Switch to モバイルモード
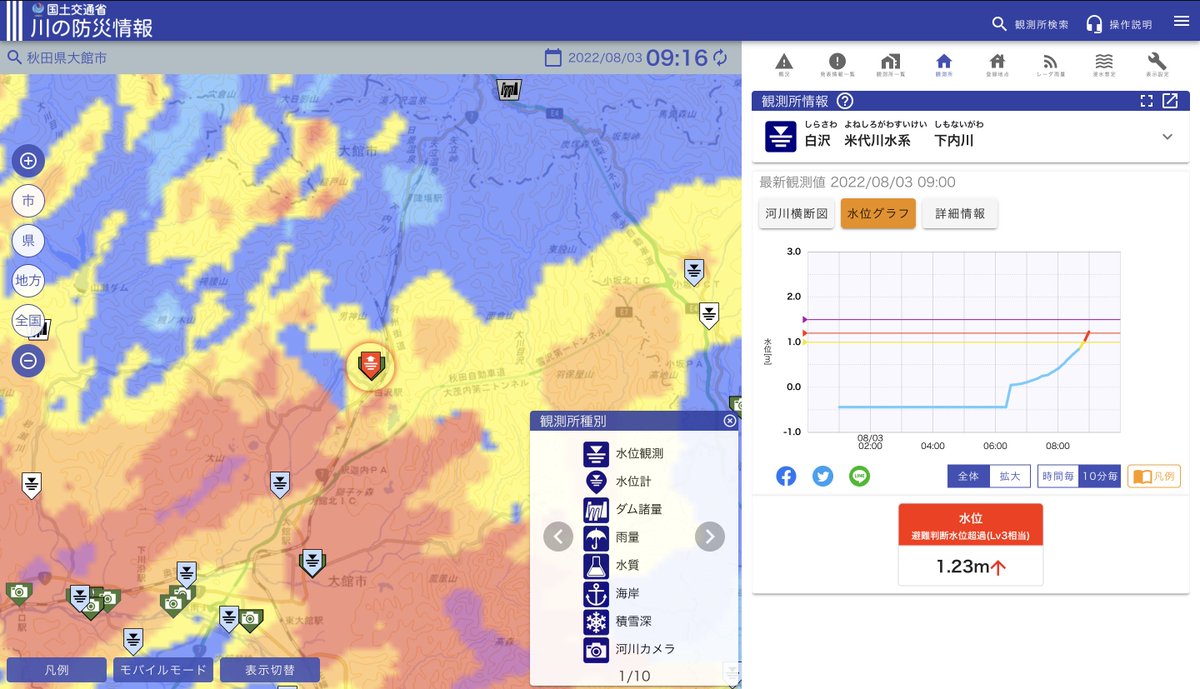Screen dimensions: 1200x689 pos(163,670)
